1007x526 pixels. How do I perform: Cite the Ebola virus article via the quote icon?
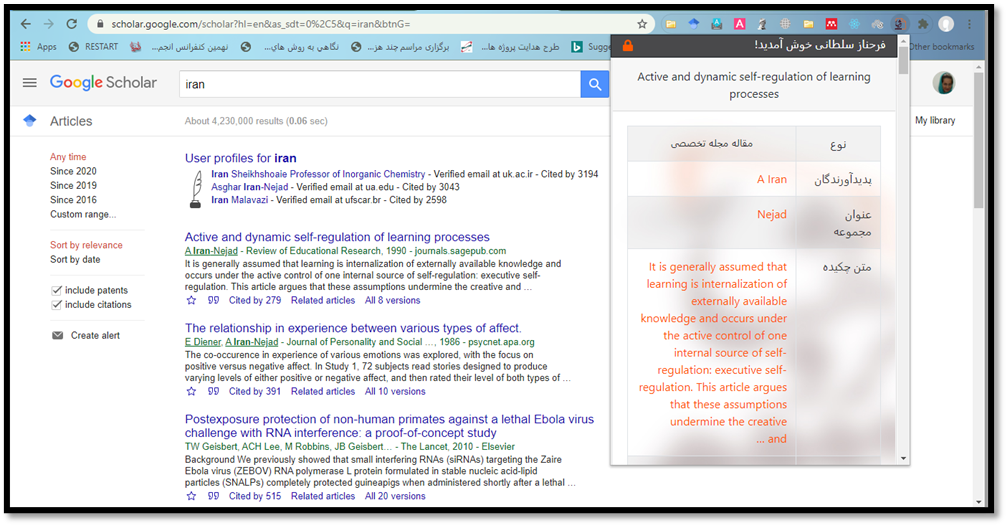(x=213, y=496)
